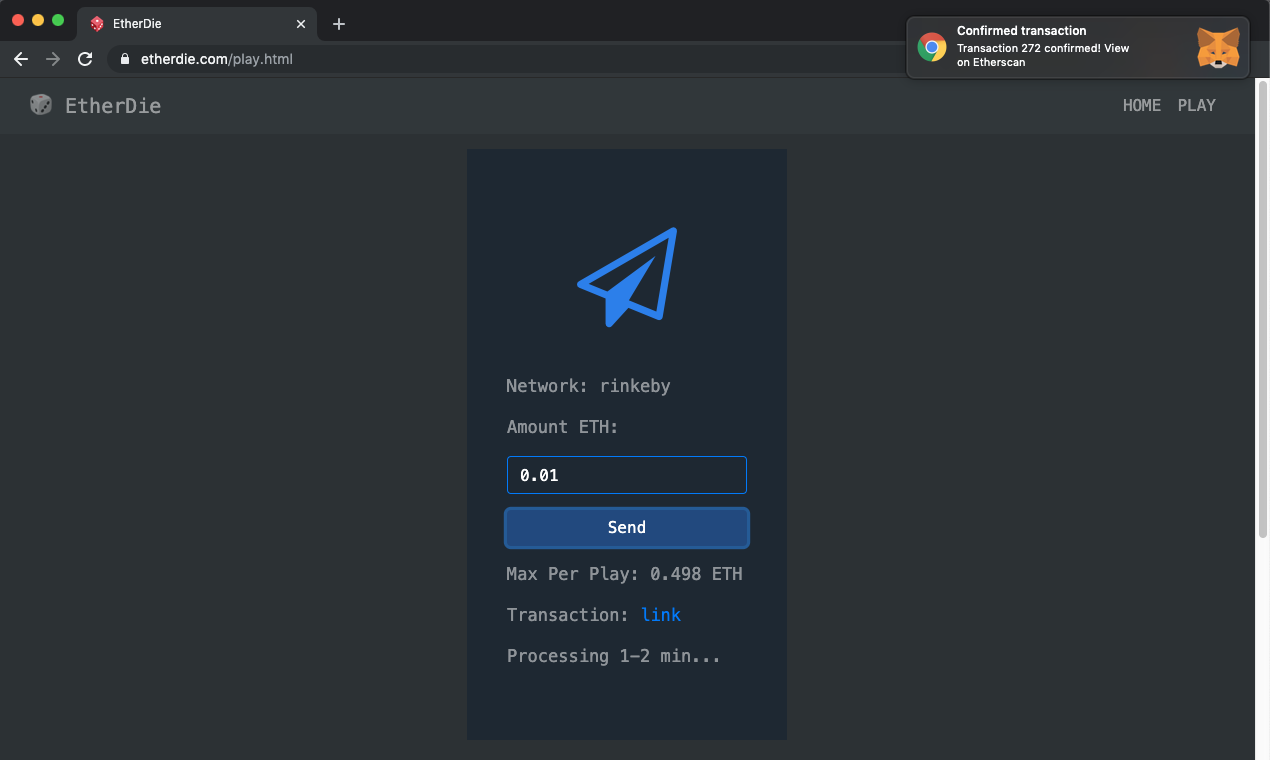Image resolution: width=1270 pixels, height=760 pixels.
Task: Click the MetaMask fox icon in notification
Action: pos(1218,47)
